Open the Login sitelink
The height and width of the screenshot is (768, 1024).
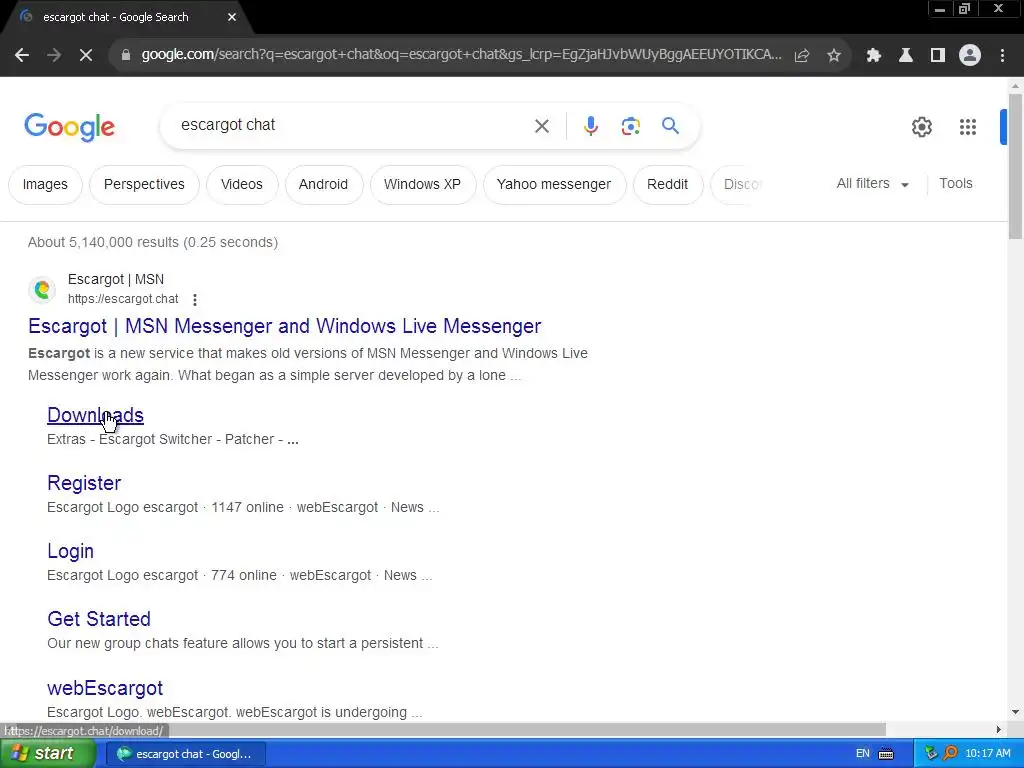tap(71, 551)
